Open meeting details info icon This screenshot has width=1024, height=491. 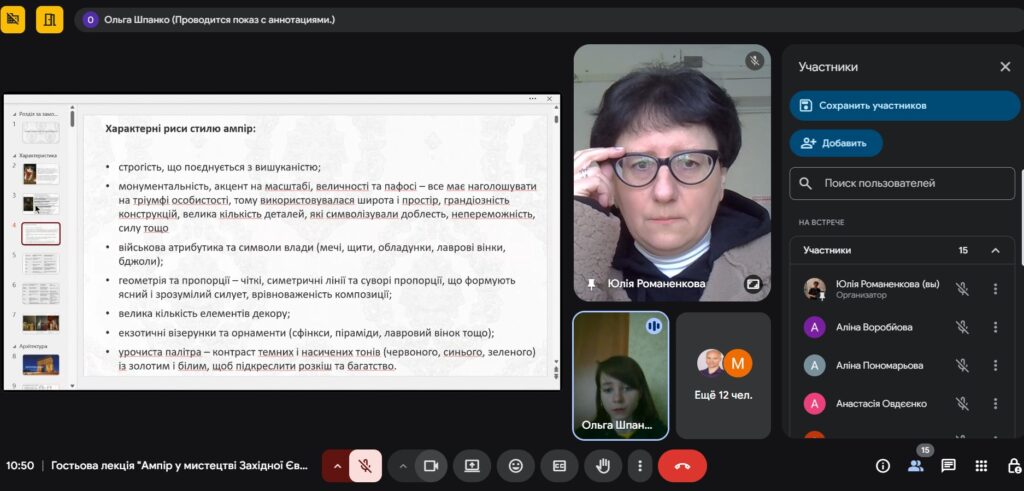click(883, 466)
